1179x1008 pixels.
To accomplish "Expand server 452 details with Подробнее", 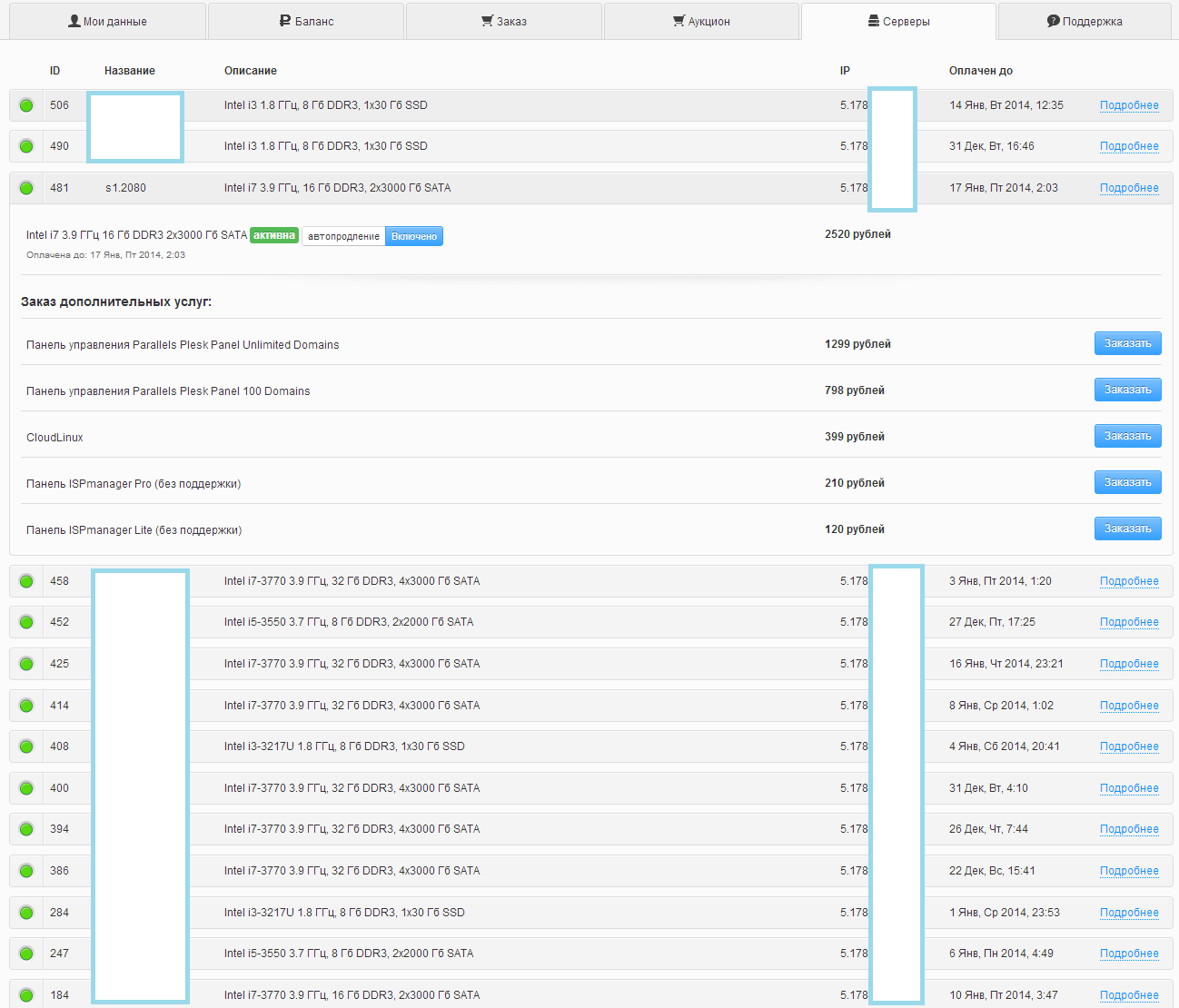I will tap(1129, 622).
